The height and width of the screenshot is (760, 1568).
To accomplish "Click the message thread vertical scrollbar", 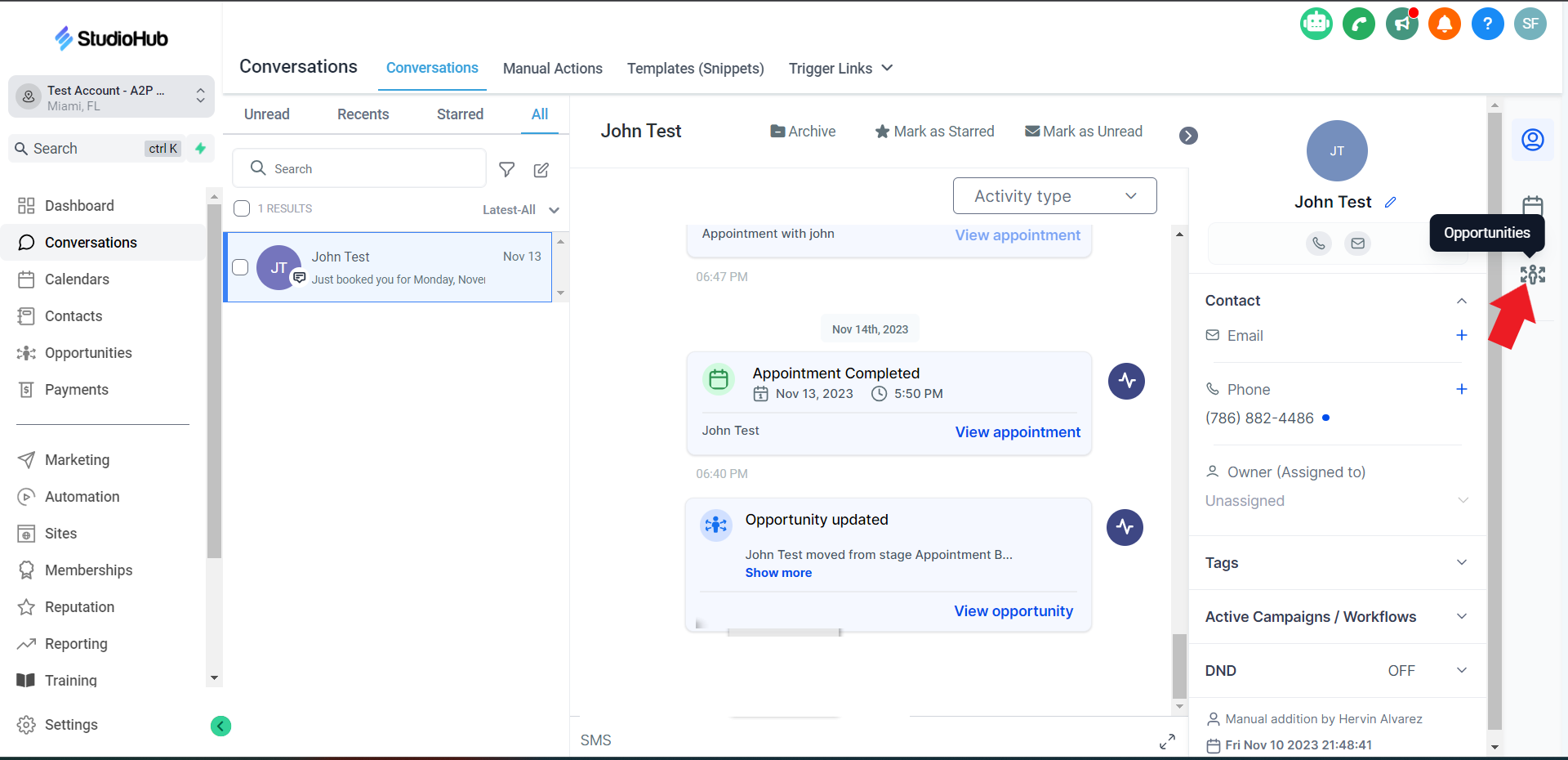I will tap(1179, 665).
